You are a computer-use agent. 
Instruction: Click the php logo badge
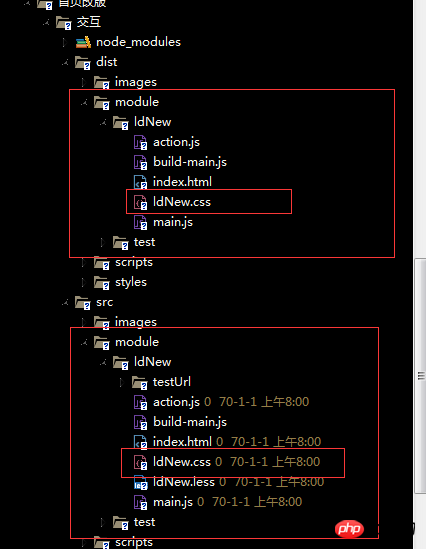pos(349,529)
